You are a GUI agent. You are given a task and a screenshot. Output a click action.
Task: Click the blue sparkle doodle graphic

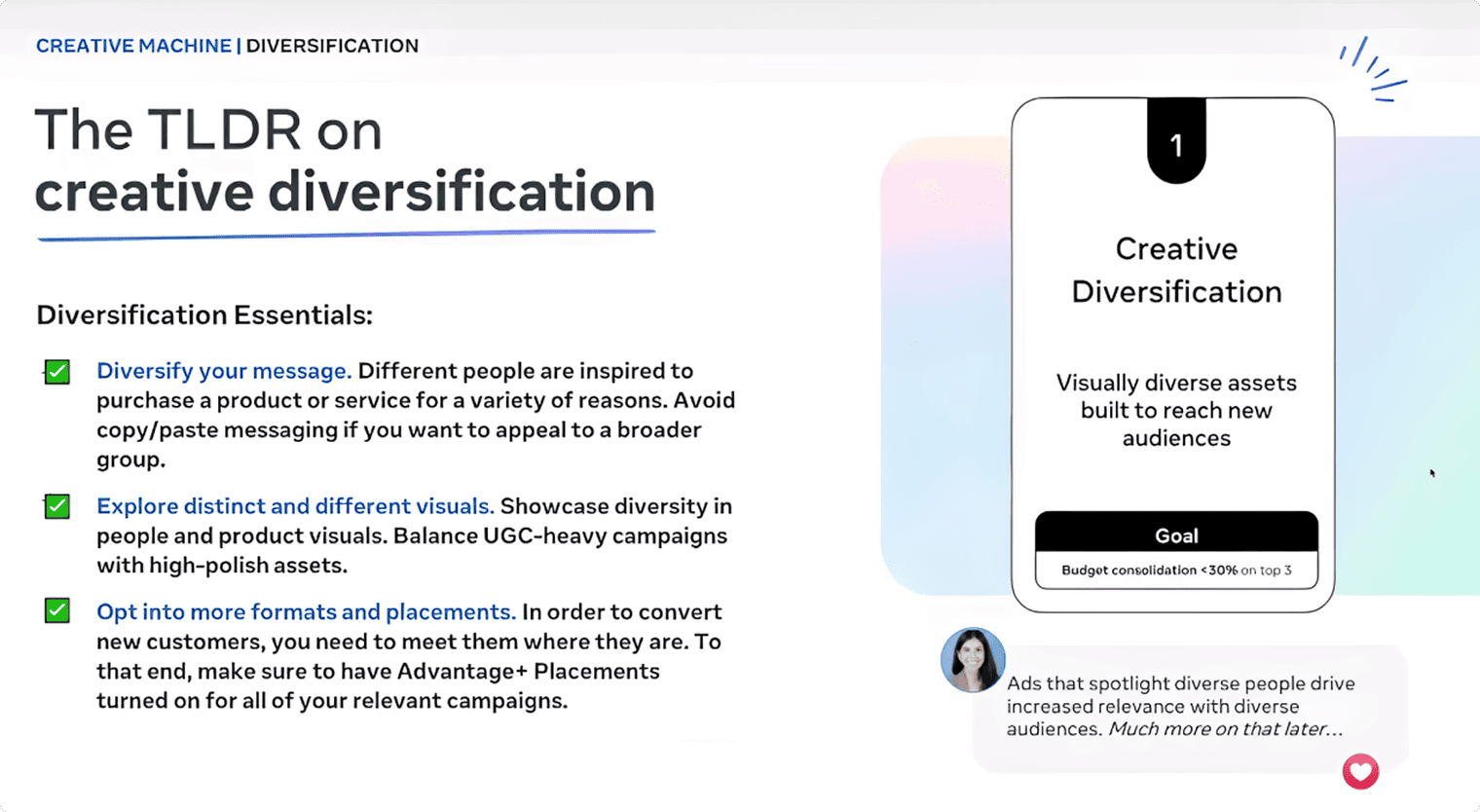click(x=1373, y=66)
